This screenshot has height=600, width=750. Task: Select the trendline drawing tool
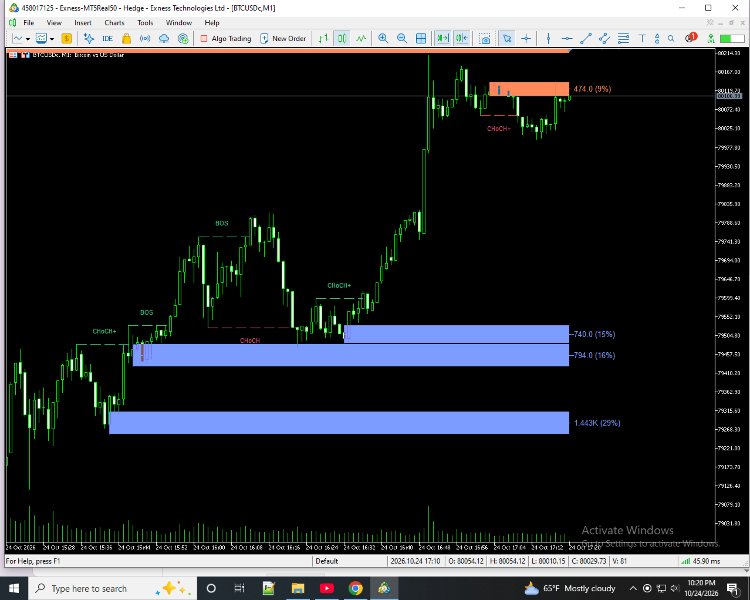pos(585,39)
